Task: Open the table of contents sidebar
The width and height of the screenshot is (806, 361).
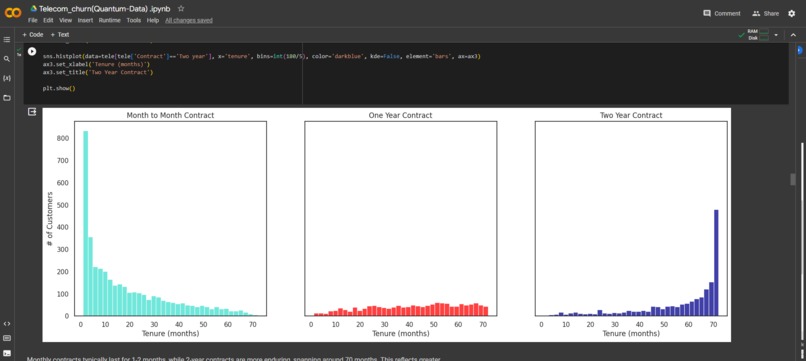Action: [7, 40]
